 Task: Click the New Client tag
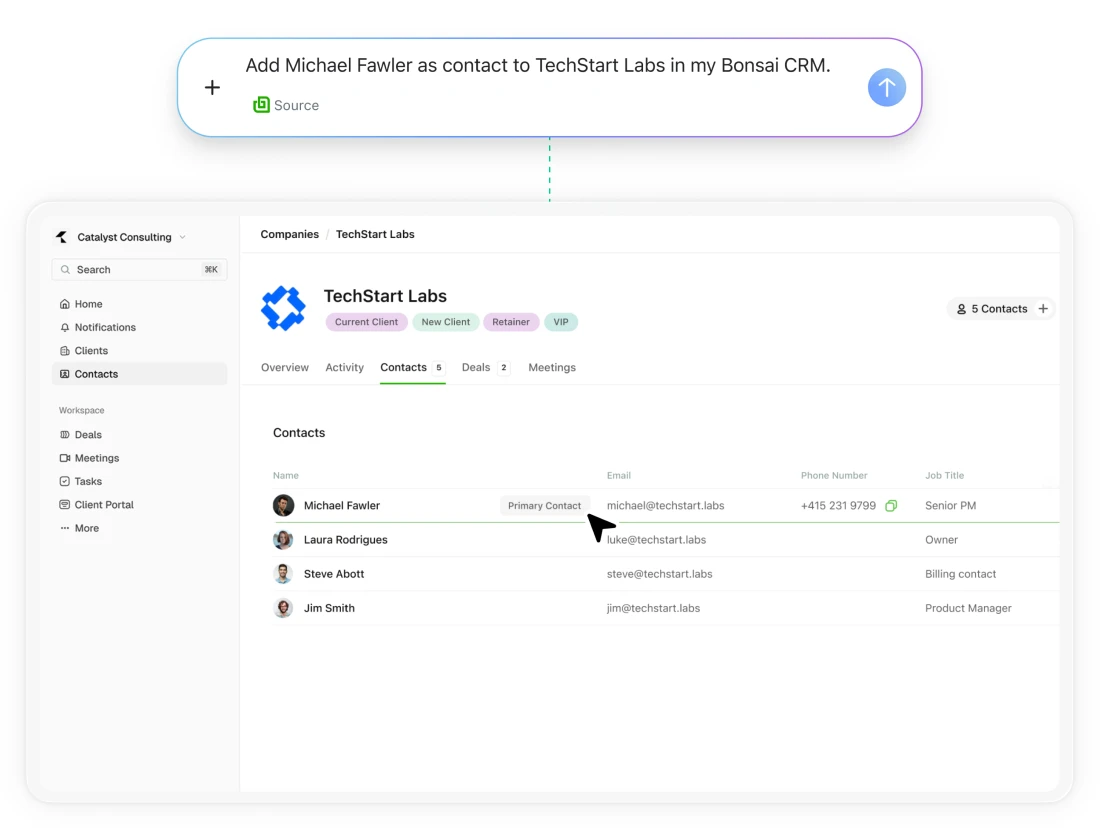point(446,322)
